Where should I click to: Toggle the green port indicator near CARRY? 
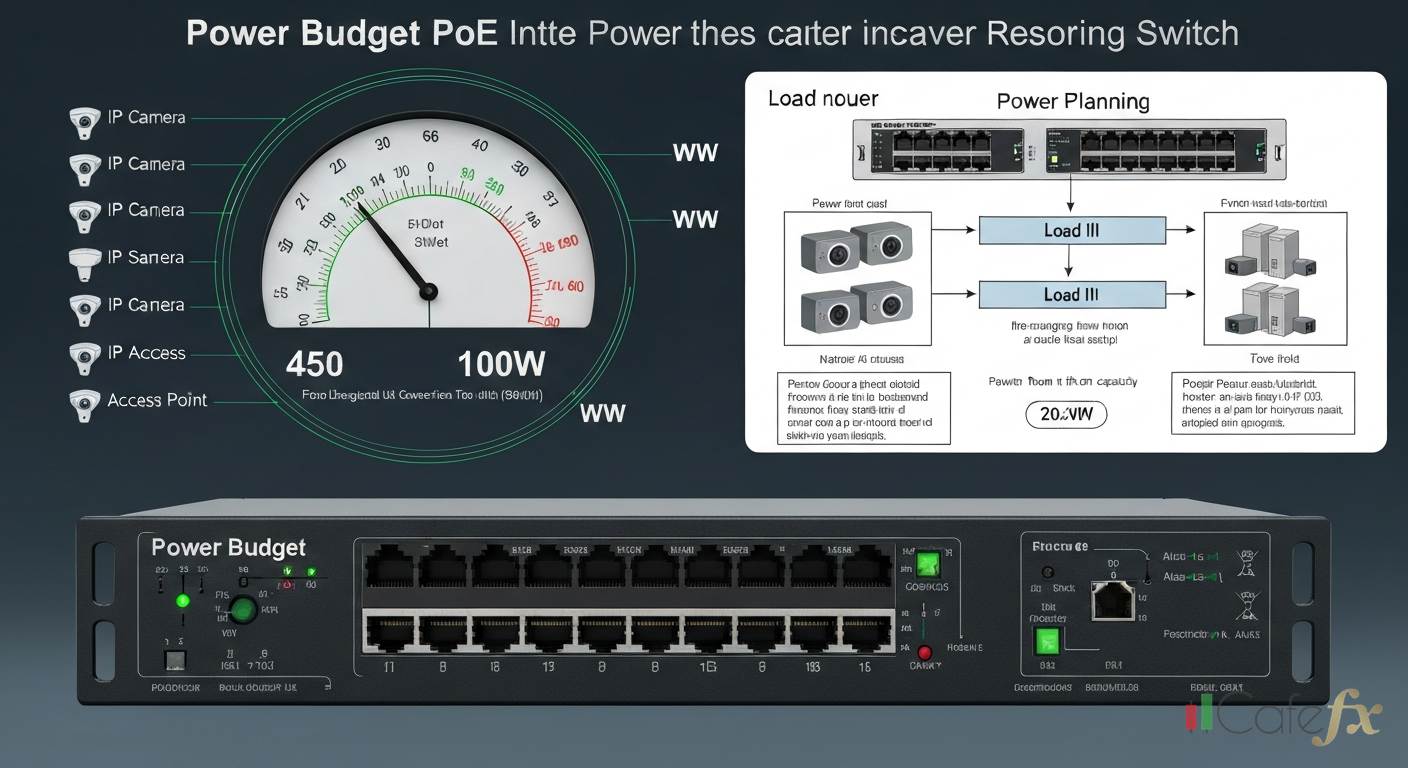click(928, 563)
